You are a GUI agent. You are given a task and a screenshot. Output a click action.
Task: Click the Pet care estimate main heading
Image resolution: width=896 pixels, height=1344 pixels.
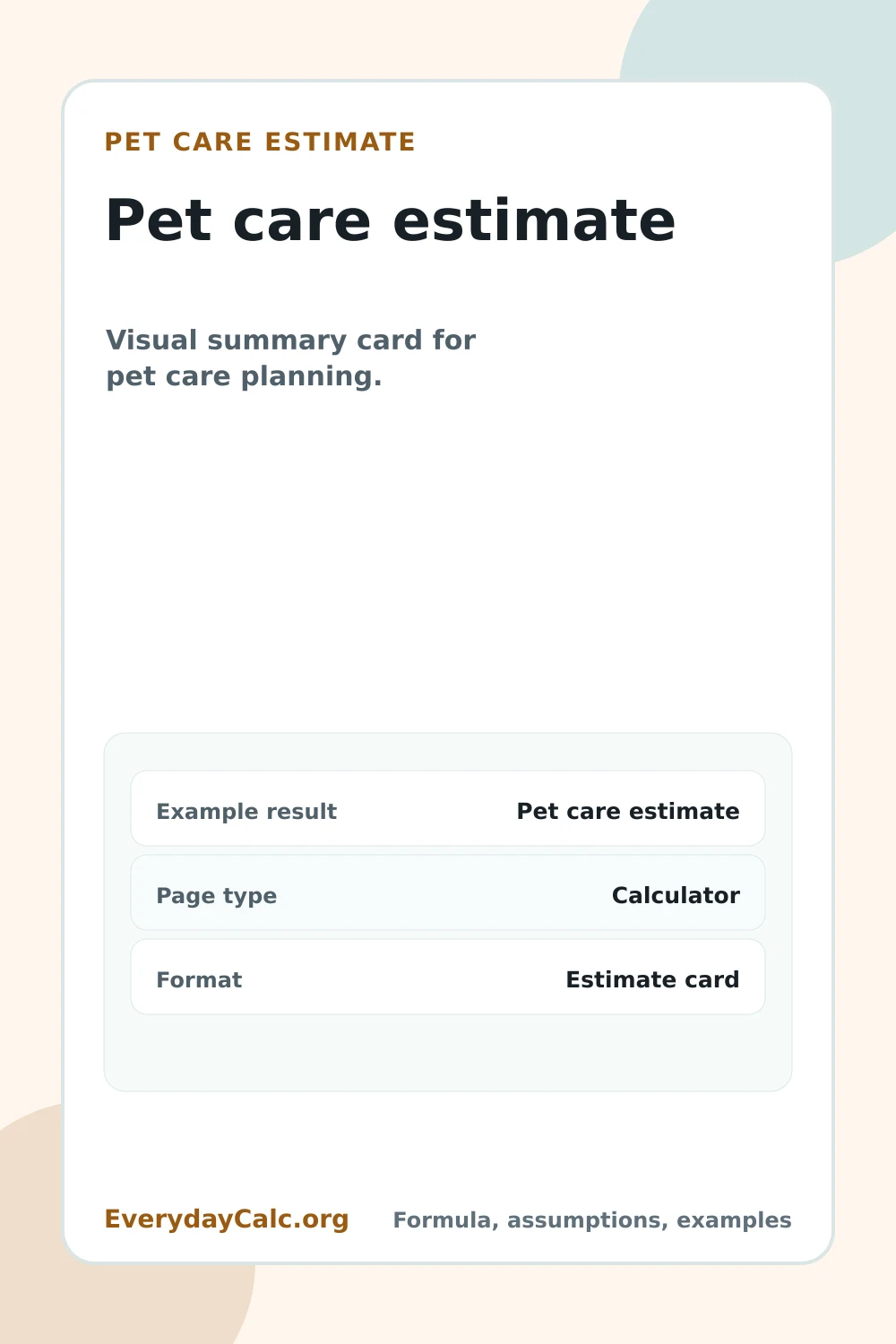pos(390,220)
